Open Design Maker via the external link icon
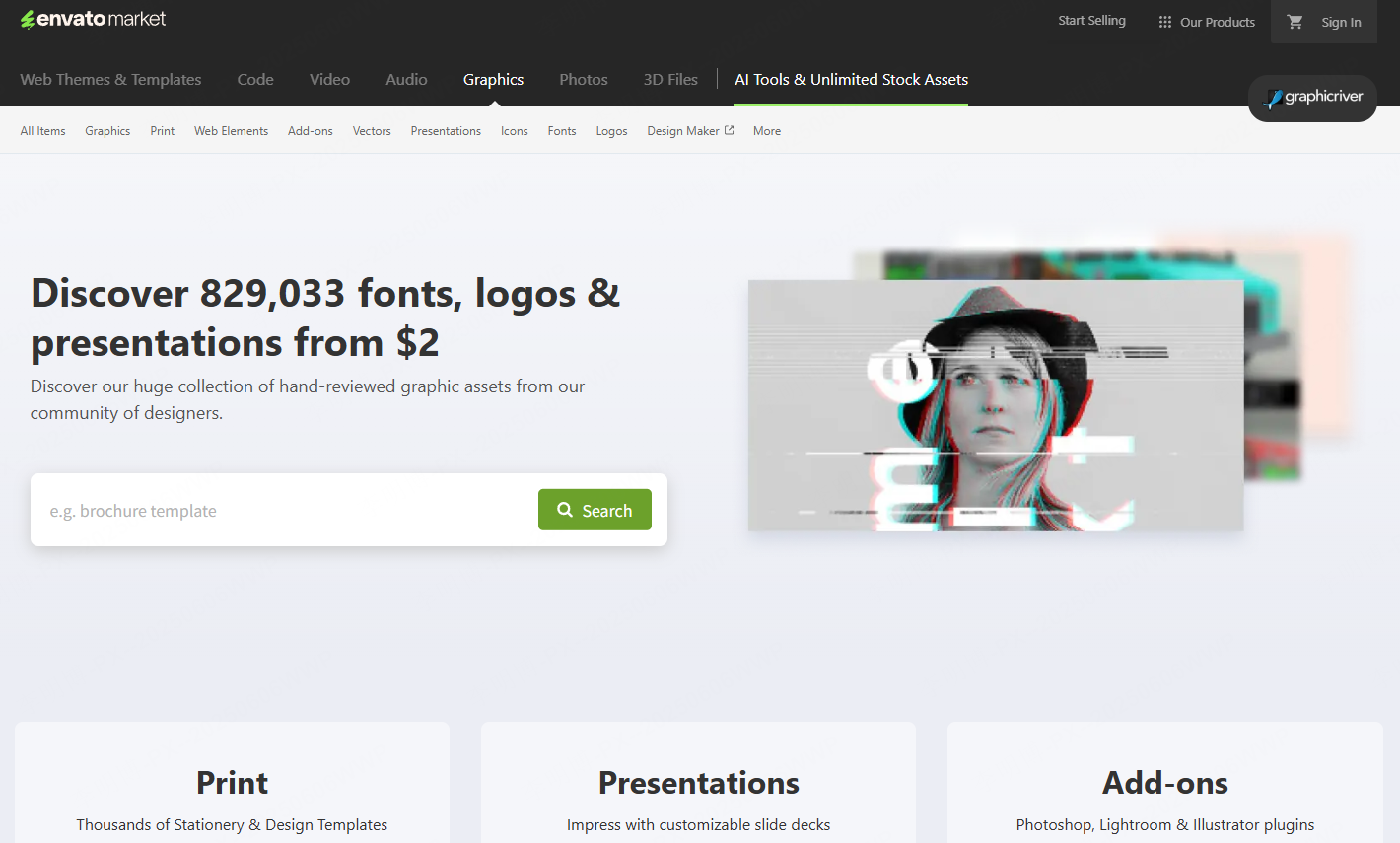This screenshot has width=1400, height=843. click(727, 129)
